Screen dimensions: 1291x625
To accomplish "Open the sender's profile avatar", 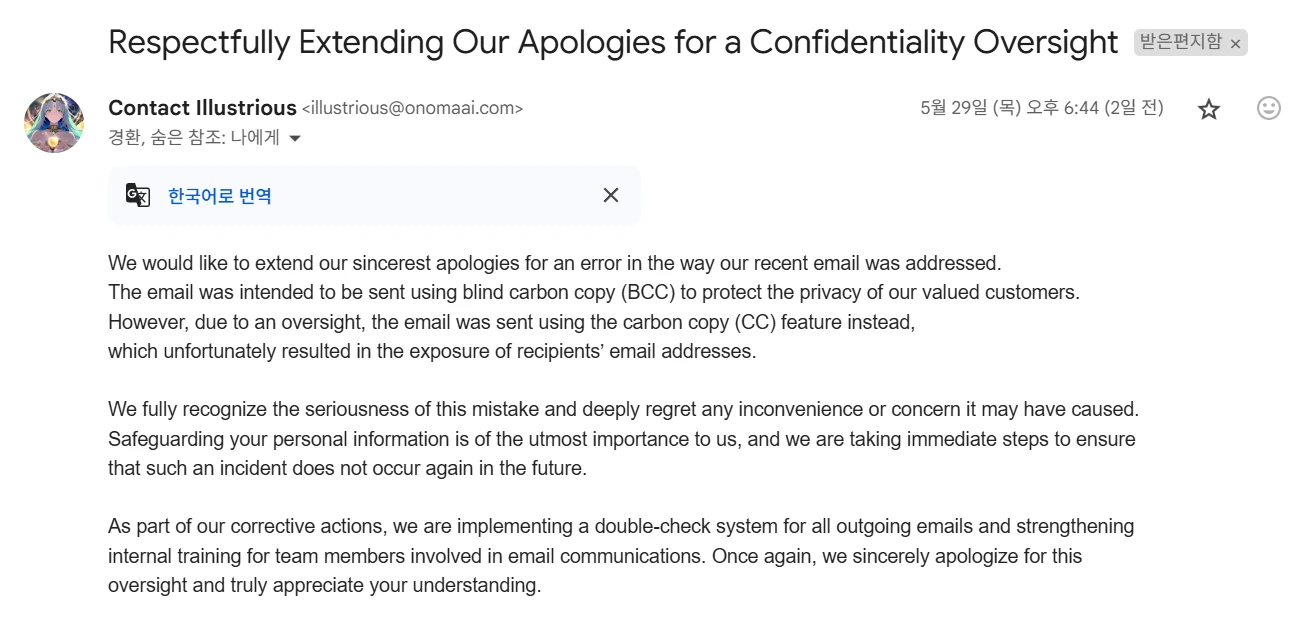I will pyautogui.click(x=53, y=122).
